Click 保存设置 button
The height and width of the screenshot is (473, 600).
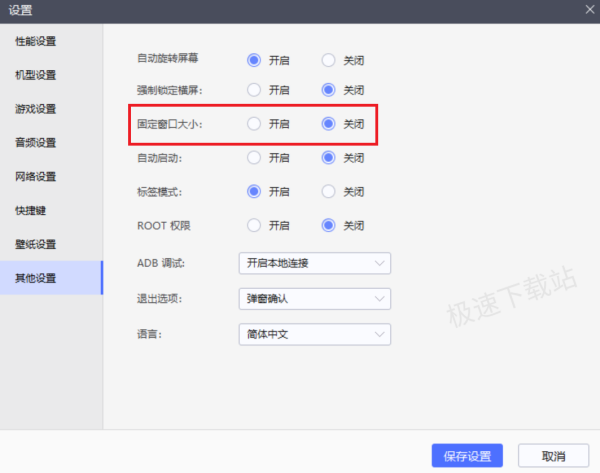467,456
